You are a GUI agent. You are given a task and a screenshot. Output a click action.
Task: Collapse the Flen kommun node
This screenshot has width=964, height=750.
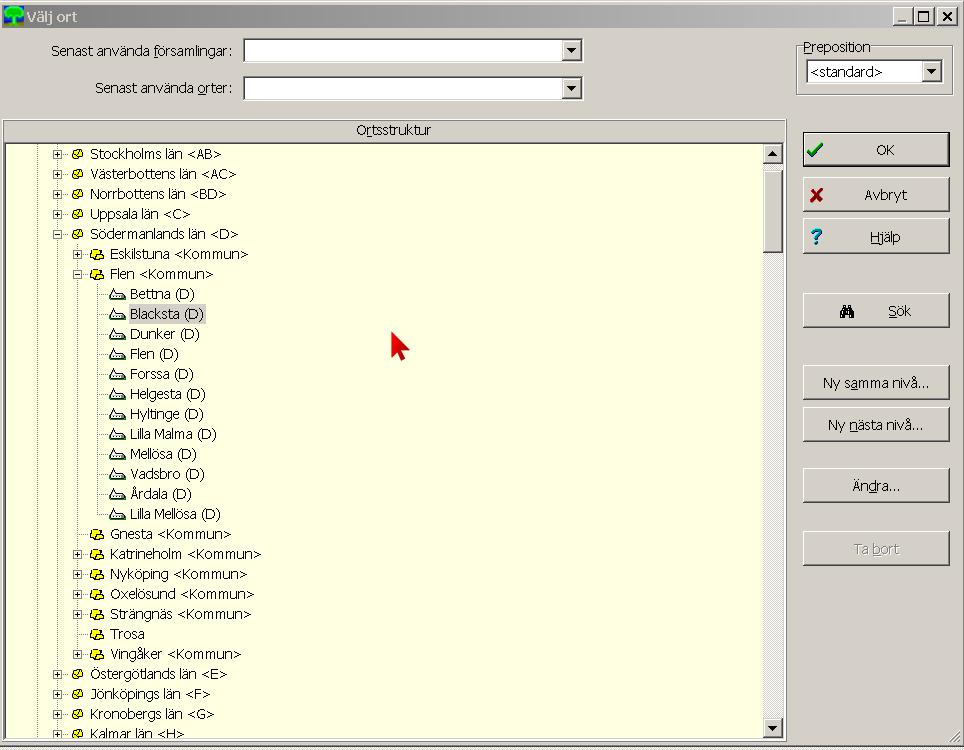pyautogui.click(x=77, y=274)
